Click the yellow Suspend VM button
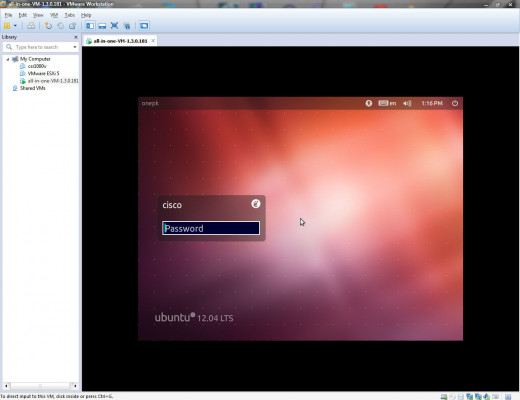 coord(7,26)
